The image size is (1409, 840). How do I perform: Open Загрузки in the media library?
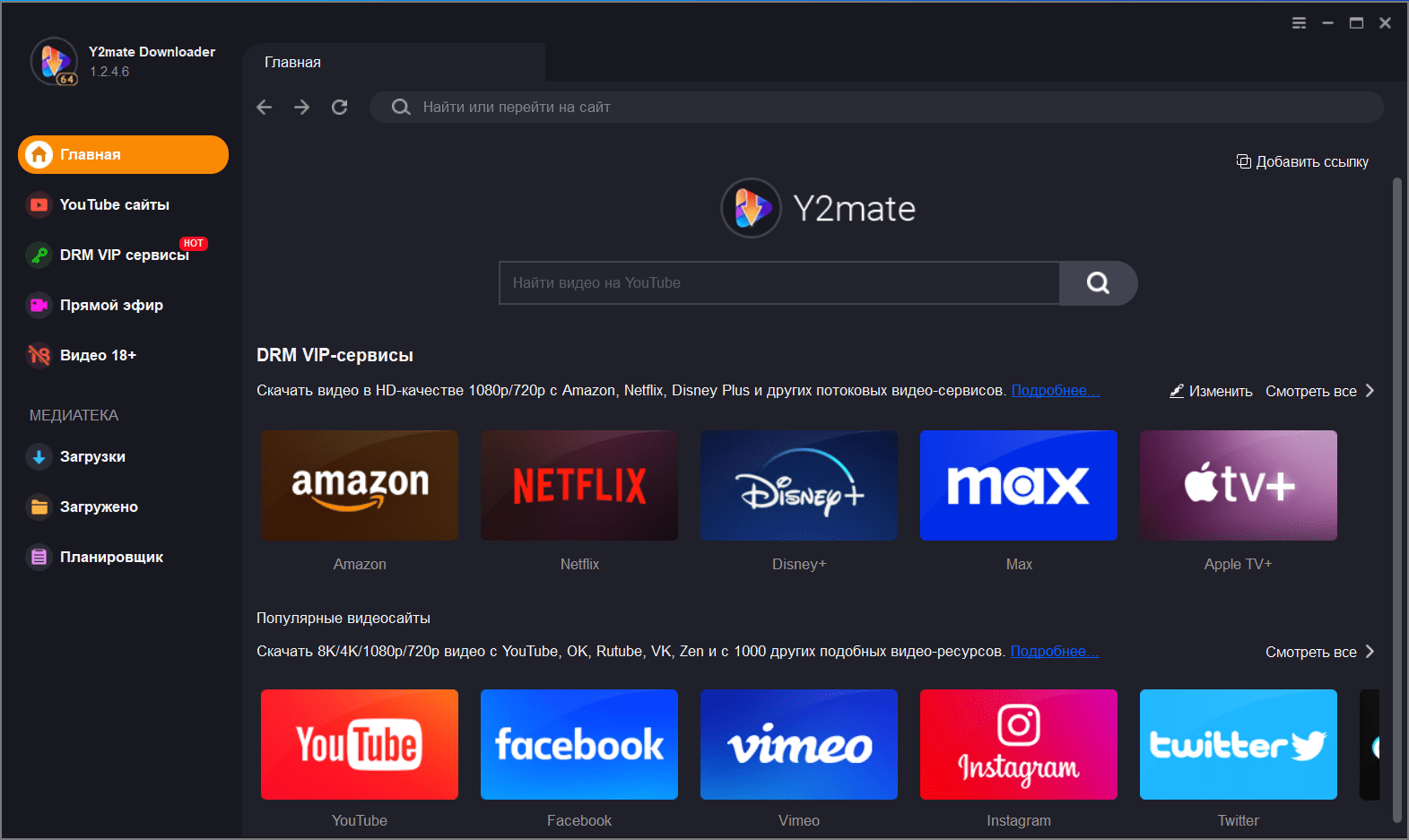[x=123, y=457]
